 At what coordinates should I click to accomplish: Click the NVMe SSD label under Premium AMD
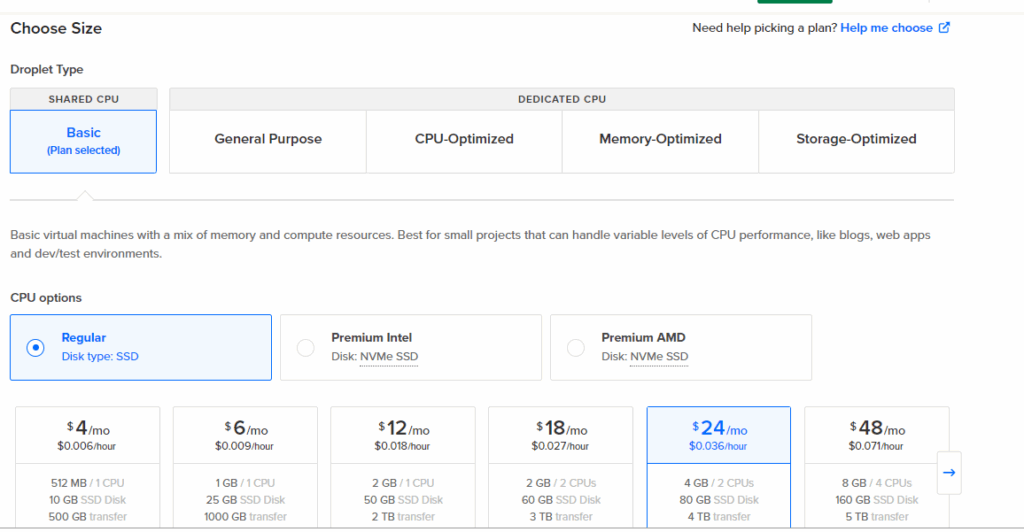[658, 357]
